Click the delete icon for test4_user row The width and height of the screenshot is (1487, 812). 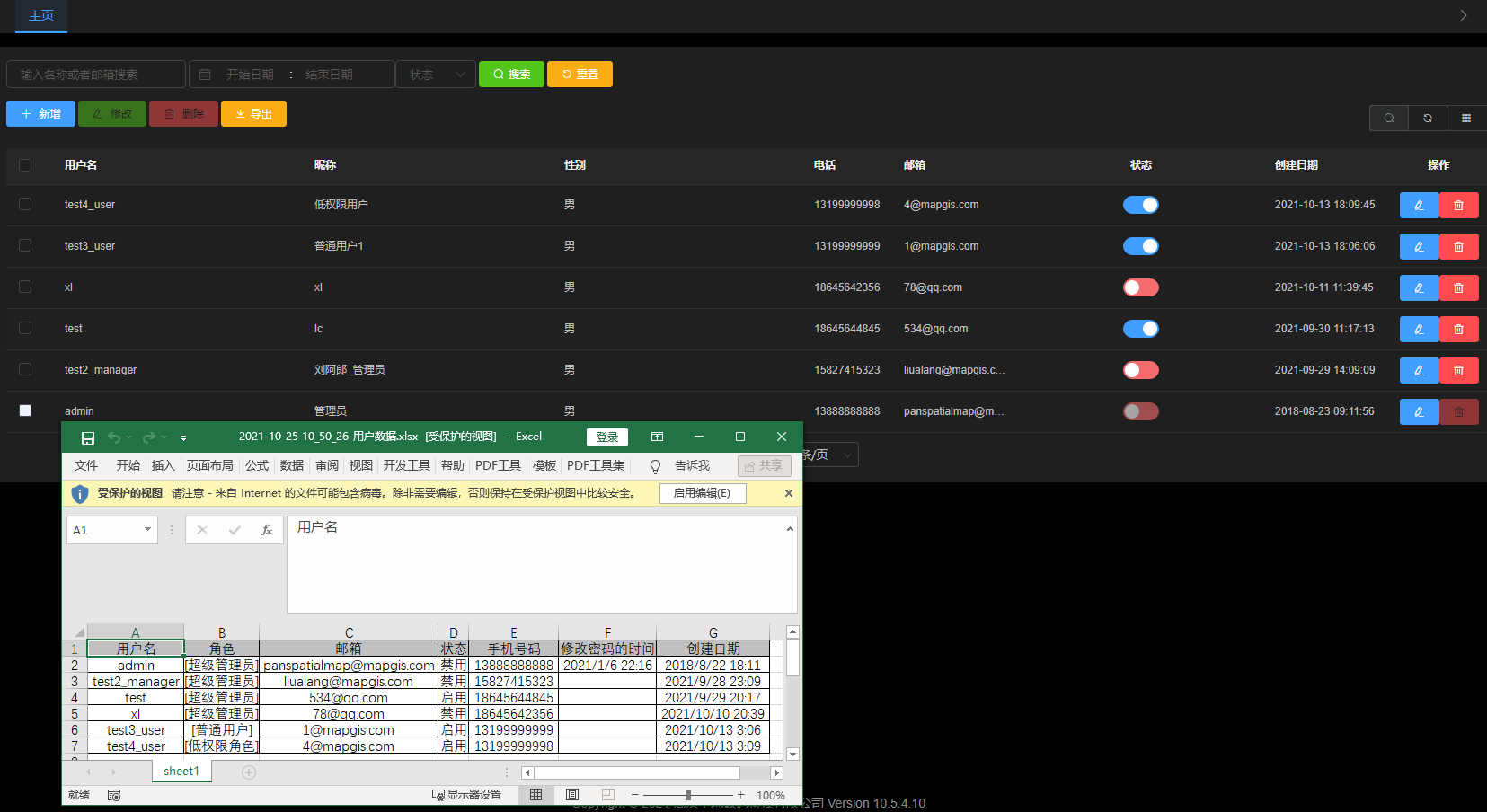tap(1458, 205)
